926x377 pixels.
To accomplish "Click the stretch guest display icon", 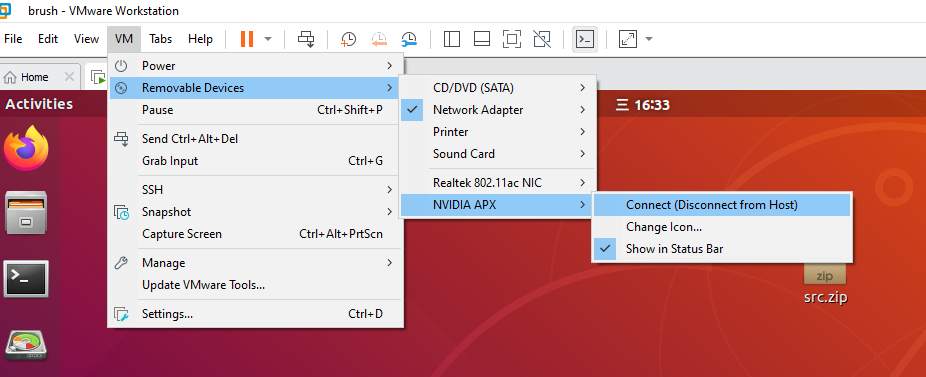I will tap(628, 39).
